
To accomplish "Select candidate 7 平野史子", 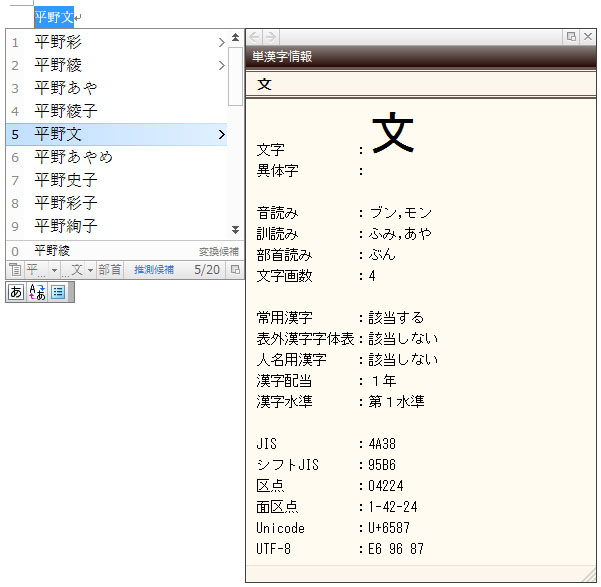I will click(x=117, y=180).
